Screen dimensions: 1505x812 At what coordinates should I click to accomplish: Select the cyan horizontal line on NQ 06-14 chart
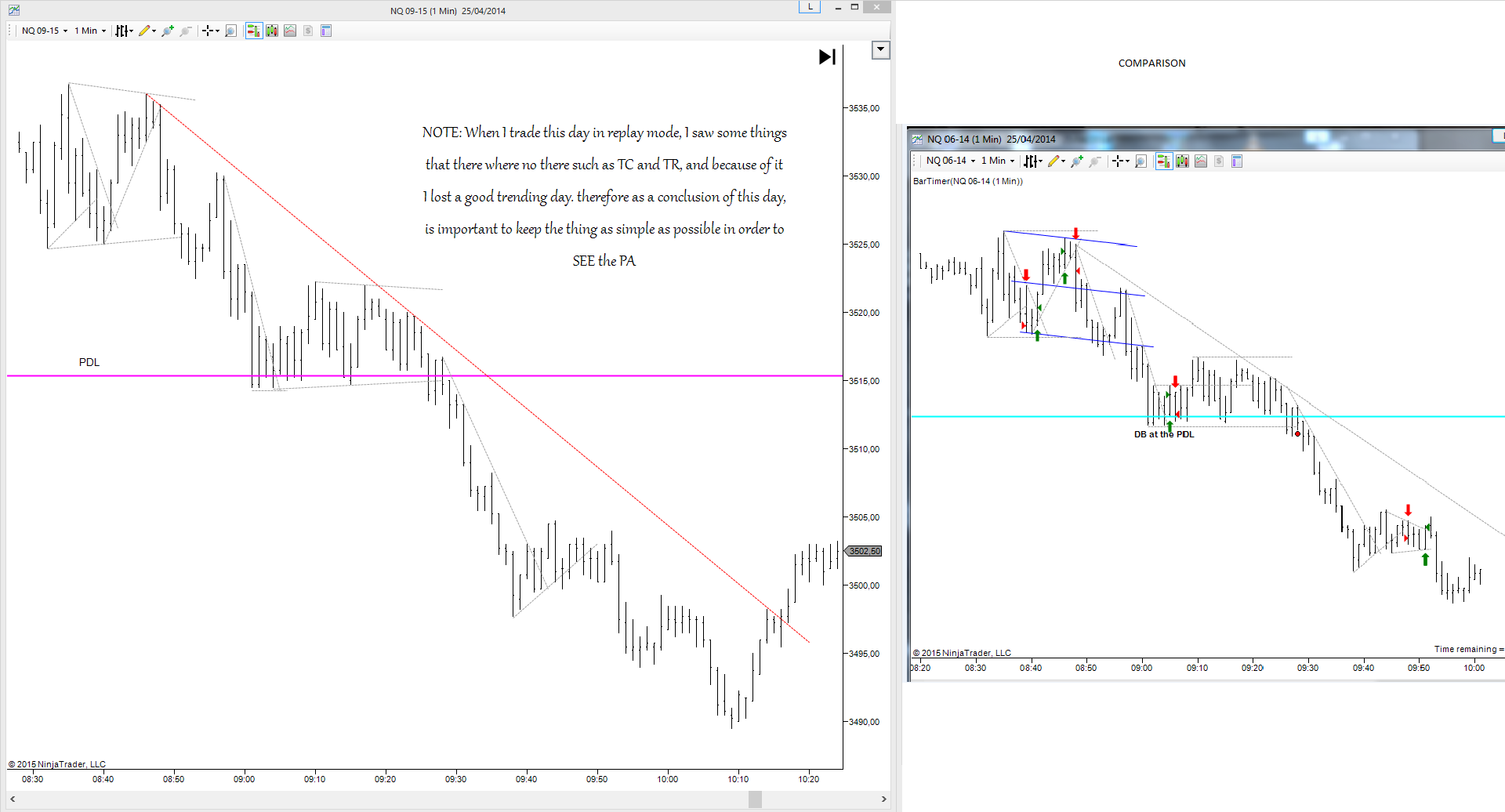click(x=1207, y=416)
